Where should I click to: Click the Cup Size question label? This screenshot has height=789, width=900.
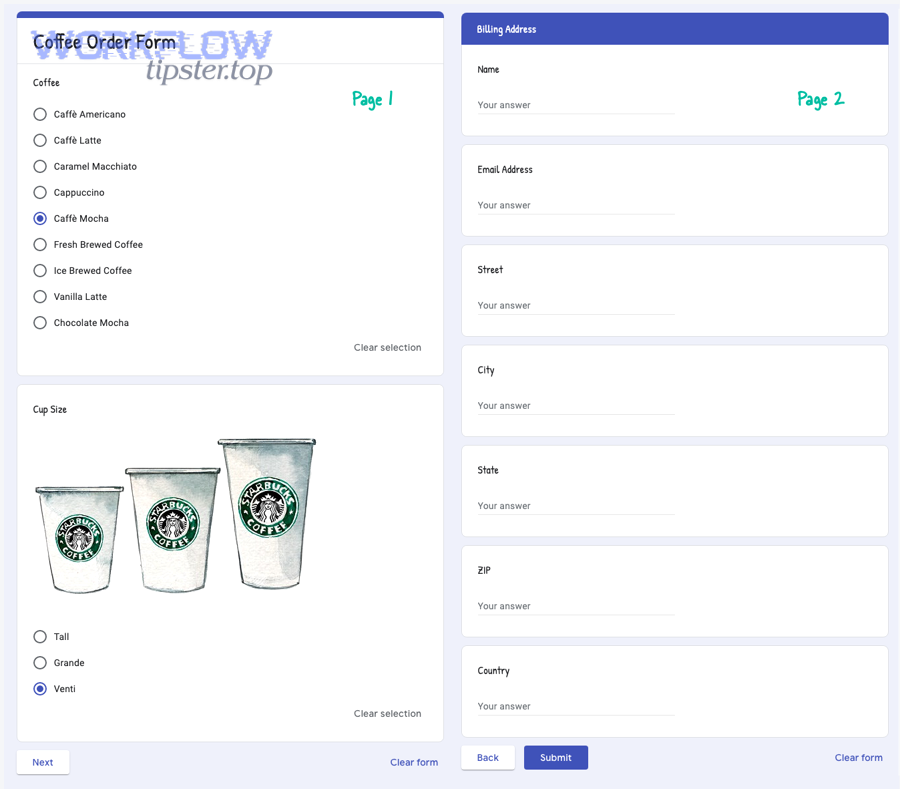click(x=50, y=409)
